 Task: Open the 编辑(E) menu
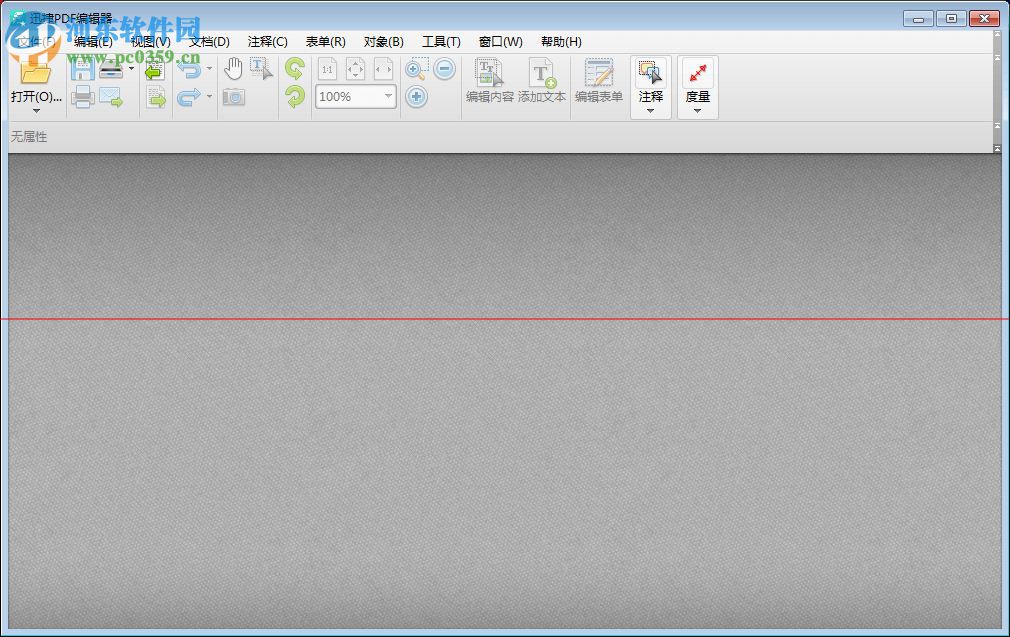[x=93, y=42]
